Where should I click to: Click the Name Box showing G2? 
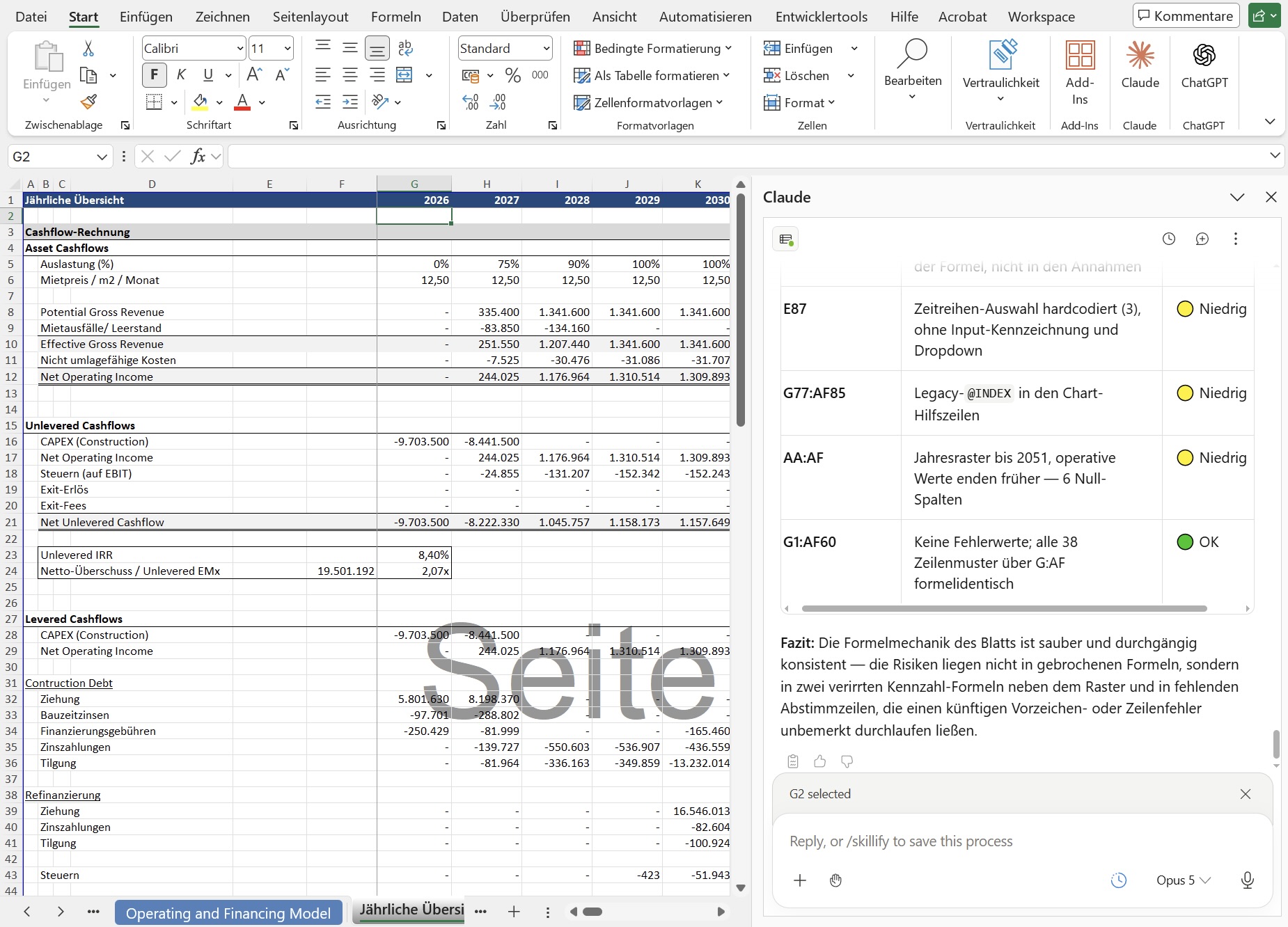61,157
